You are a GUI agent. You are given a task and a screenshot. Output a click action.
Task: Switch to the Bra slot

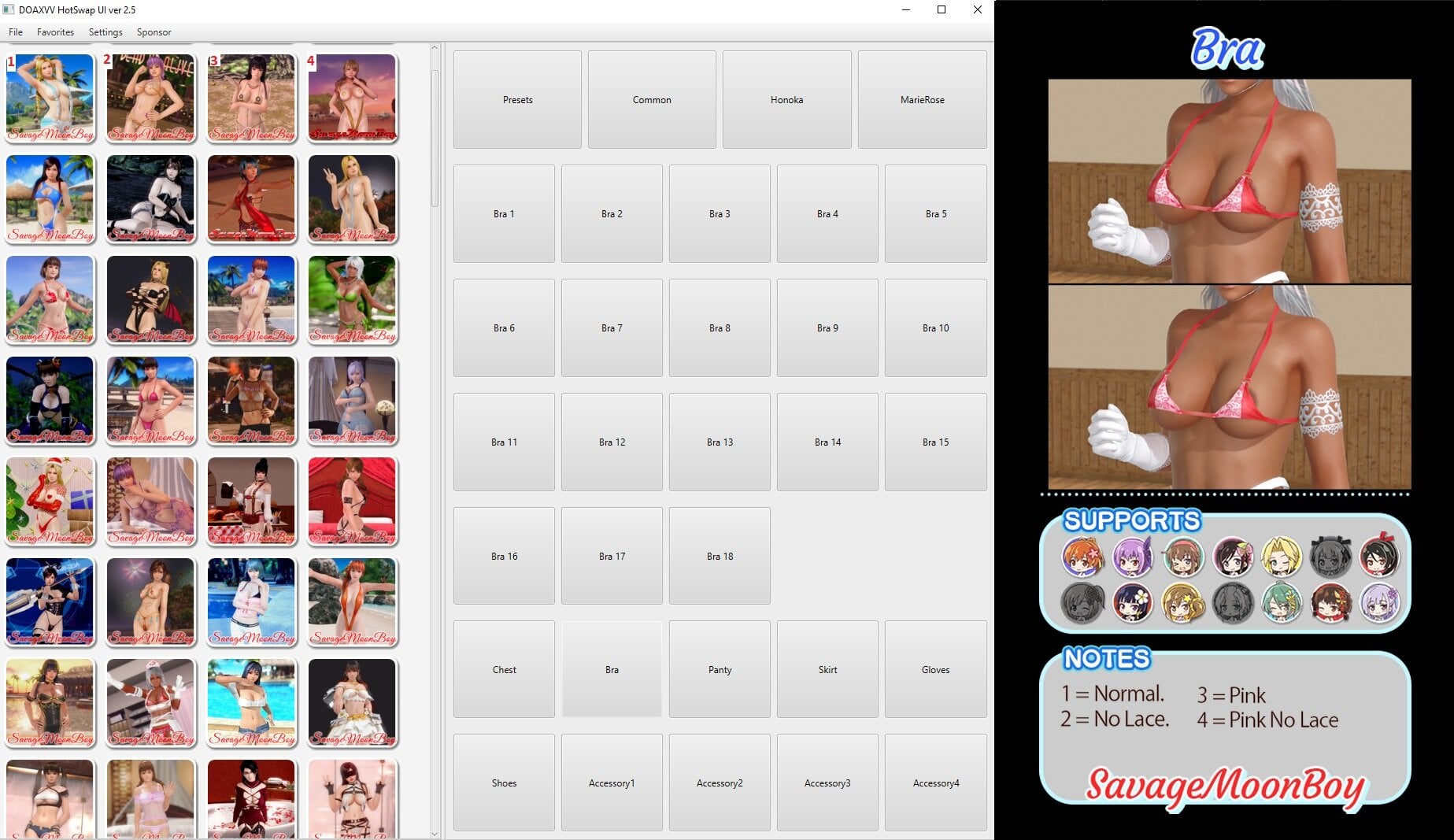point(612,669)
